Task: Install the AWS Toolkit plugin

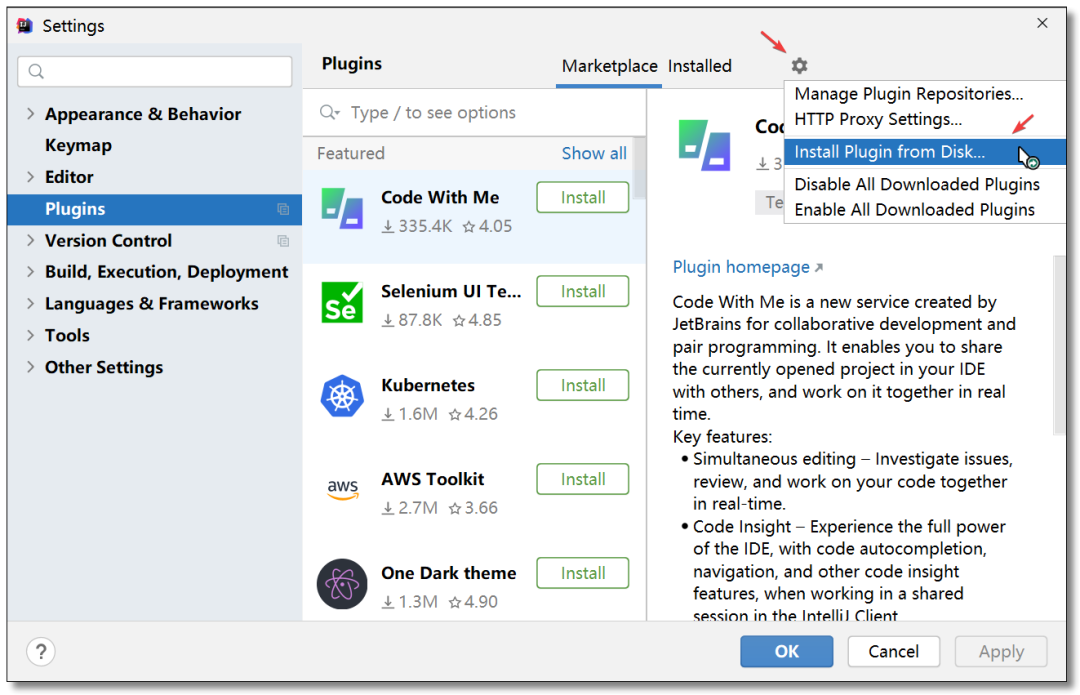Action: pyautogui.click(x=583, y=479)
